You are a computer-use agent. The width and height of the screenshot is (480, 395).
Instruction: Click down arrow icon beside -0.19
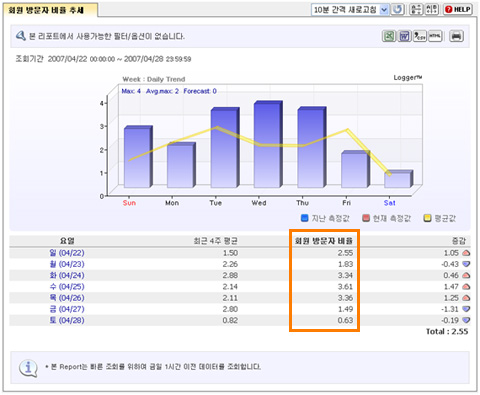(466, 320)
